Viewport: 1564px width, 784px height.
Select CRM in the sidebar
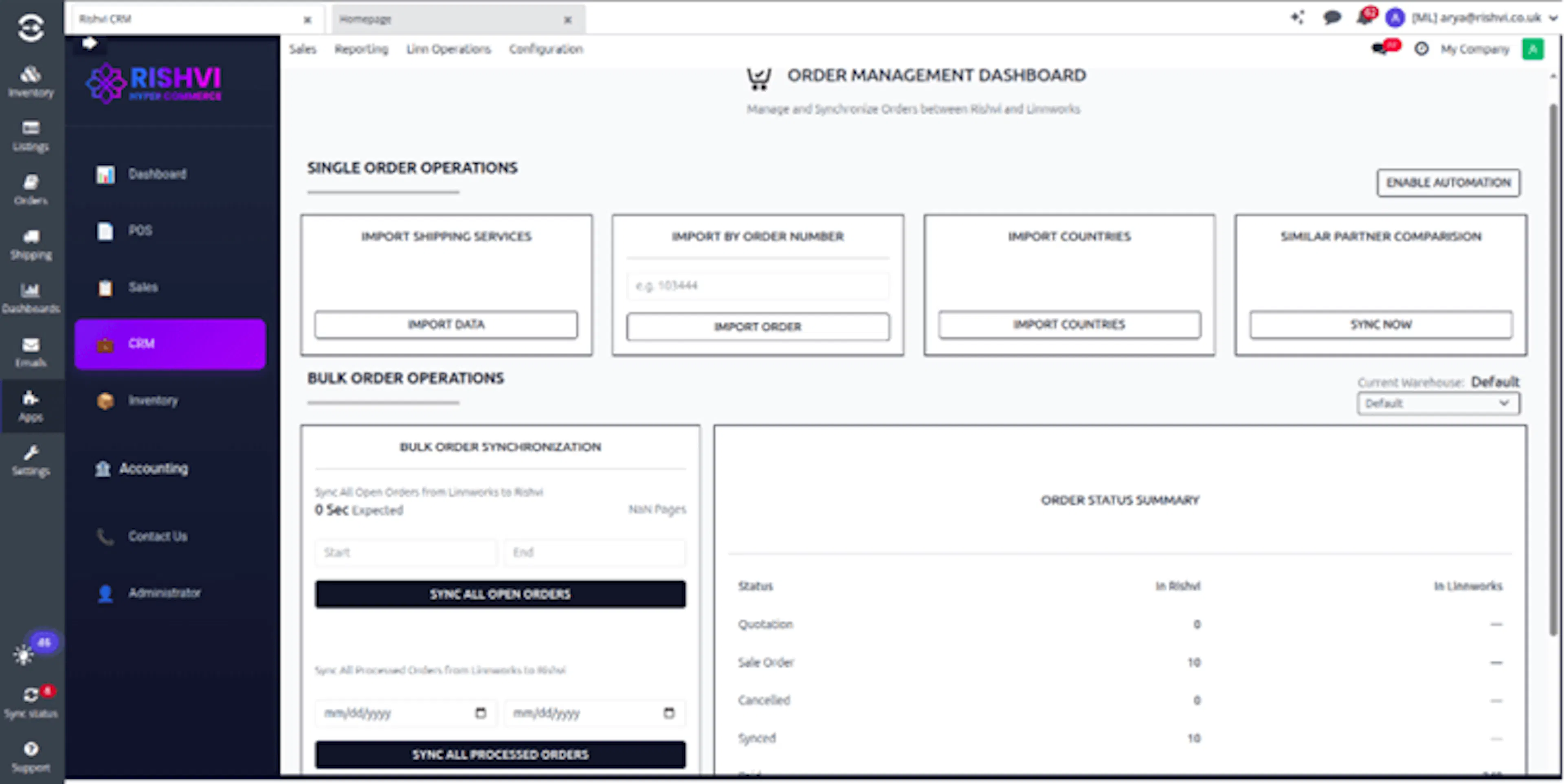point(170,344)
